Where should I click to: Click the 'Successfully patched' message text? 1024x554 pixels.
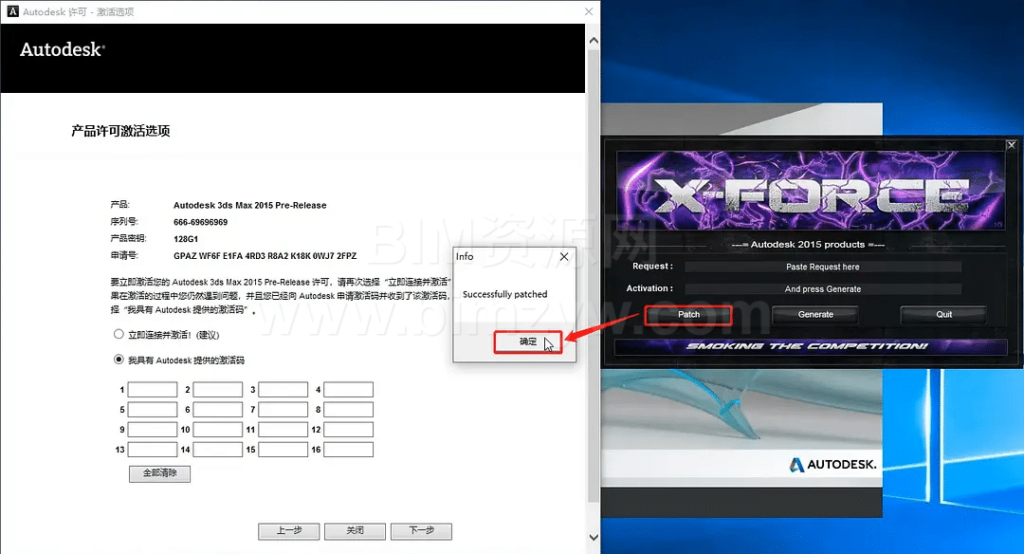pos(505,295)
